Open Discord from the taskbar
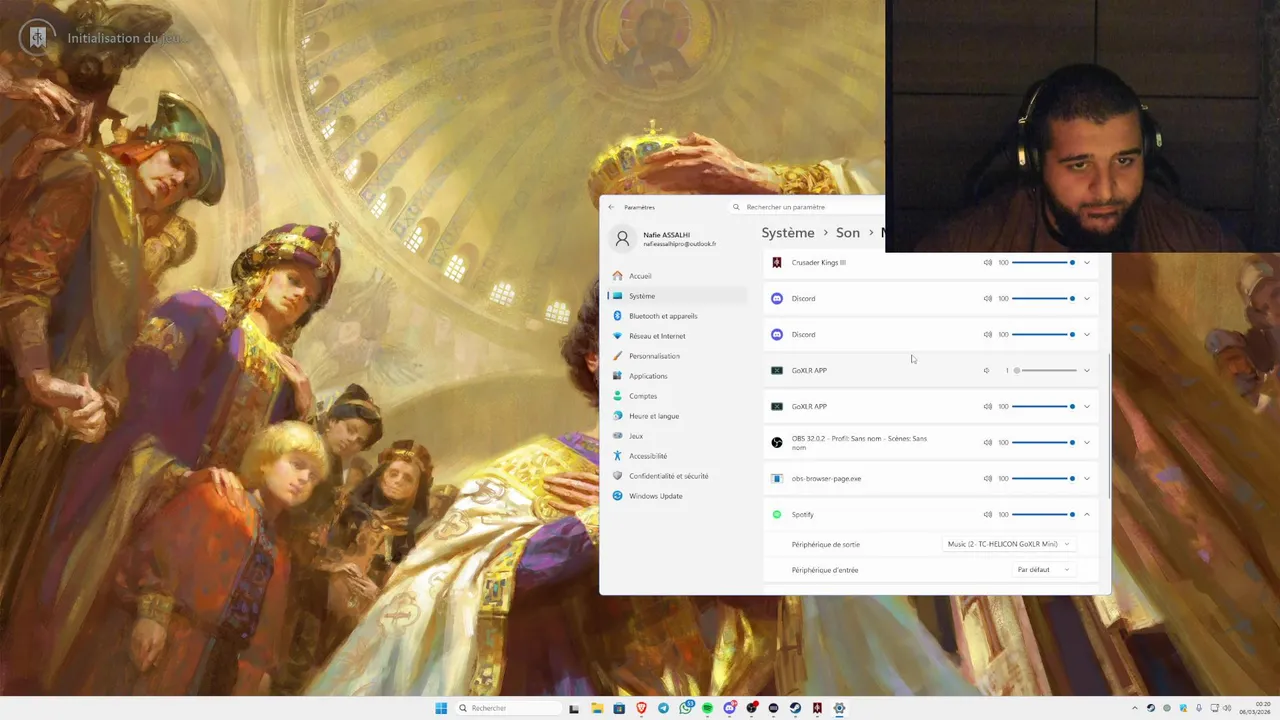This screenshot has height=720, width=1280. click(730, 708)
